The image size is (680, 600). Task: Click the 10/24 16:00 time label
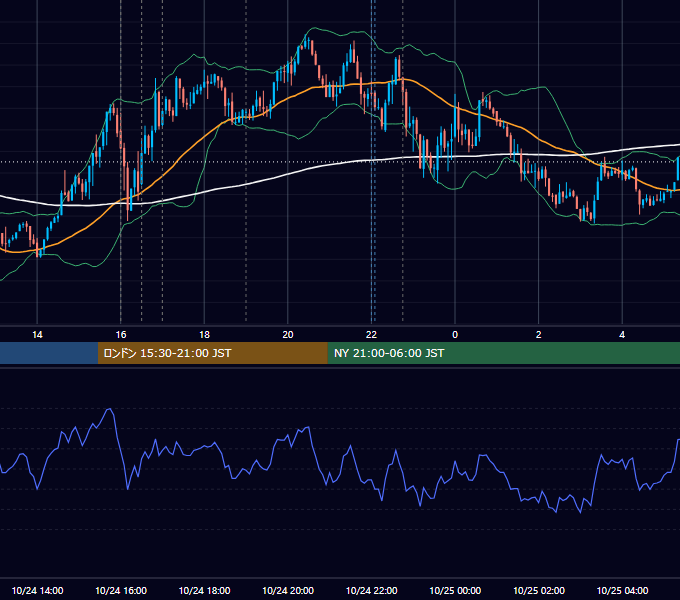121,590
